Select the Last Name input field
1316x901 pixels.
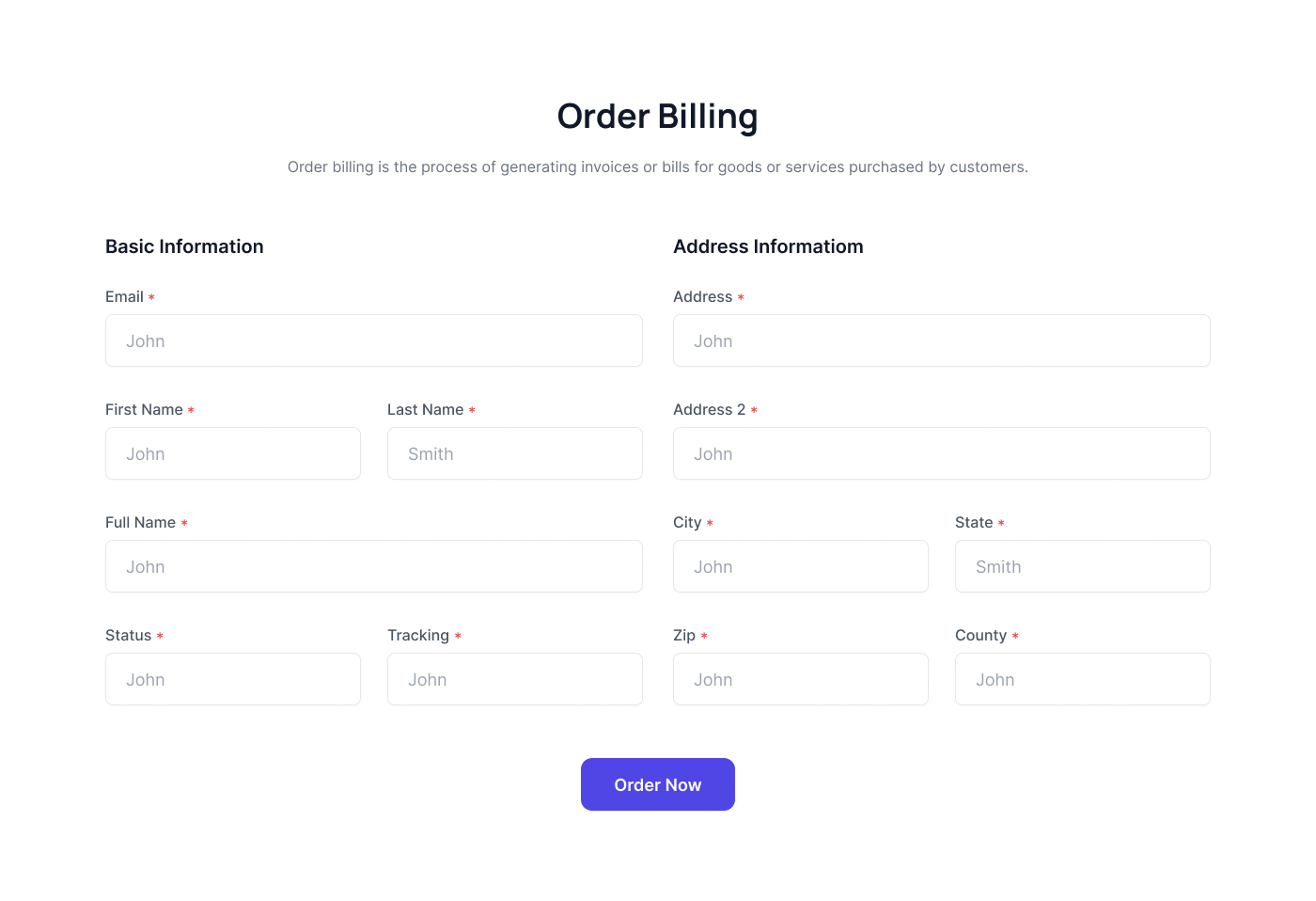point(514,453)
